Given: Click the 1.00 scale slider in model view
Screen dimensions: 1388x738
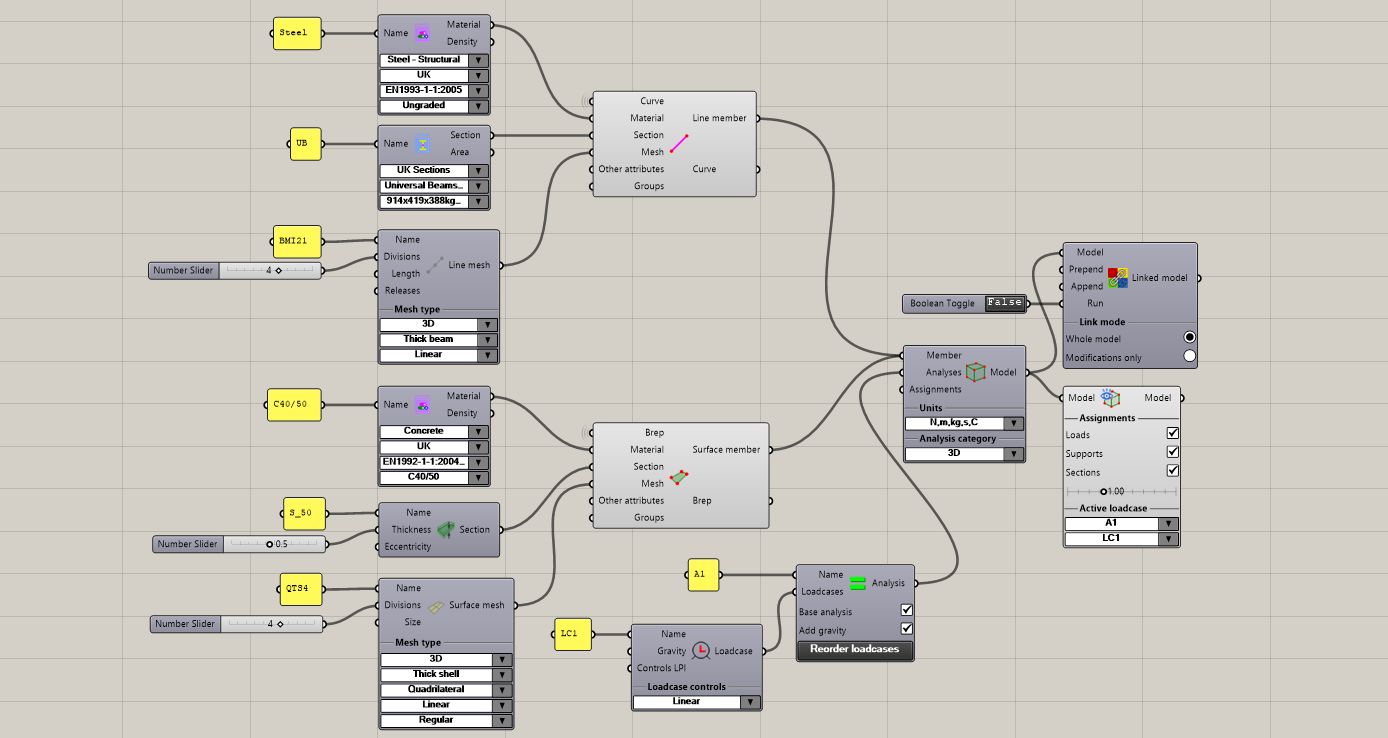Looking at the screenshot, I should click(1121, 491).
